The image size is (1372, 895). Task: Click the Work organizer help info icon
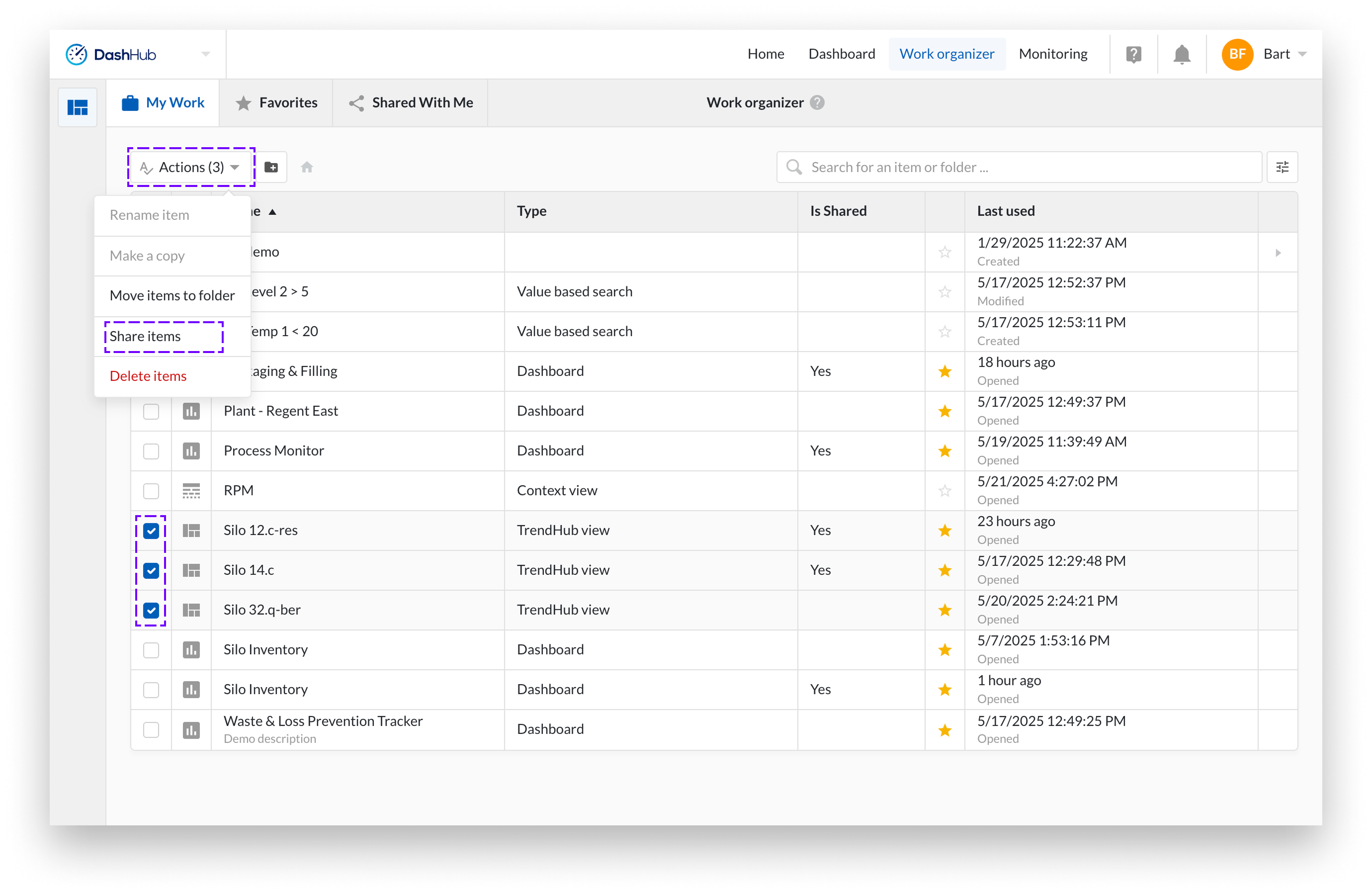click(x=817, y=102)
